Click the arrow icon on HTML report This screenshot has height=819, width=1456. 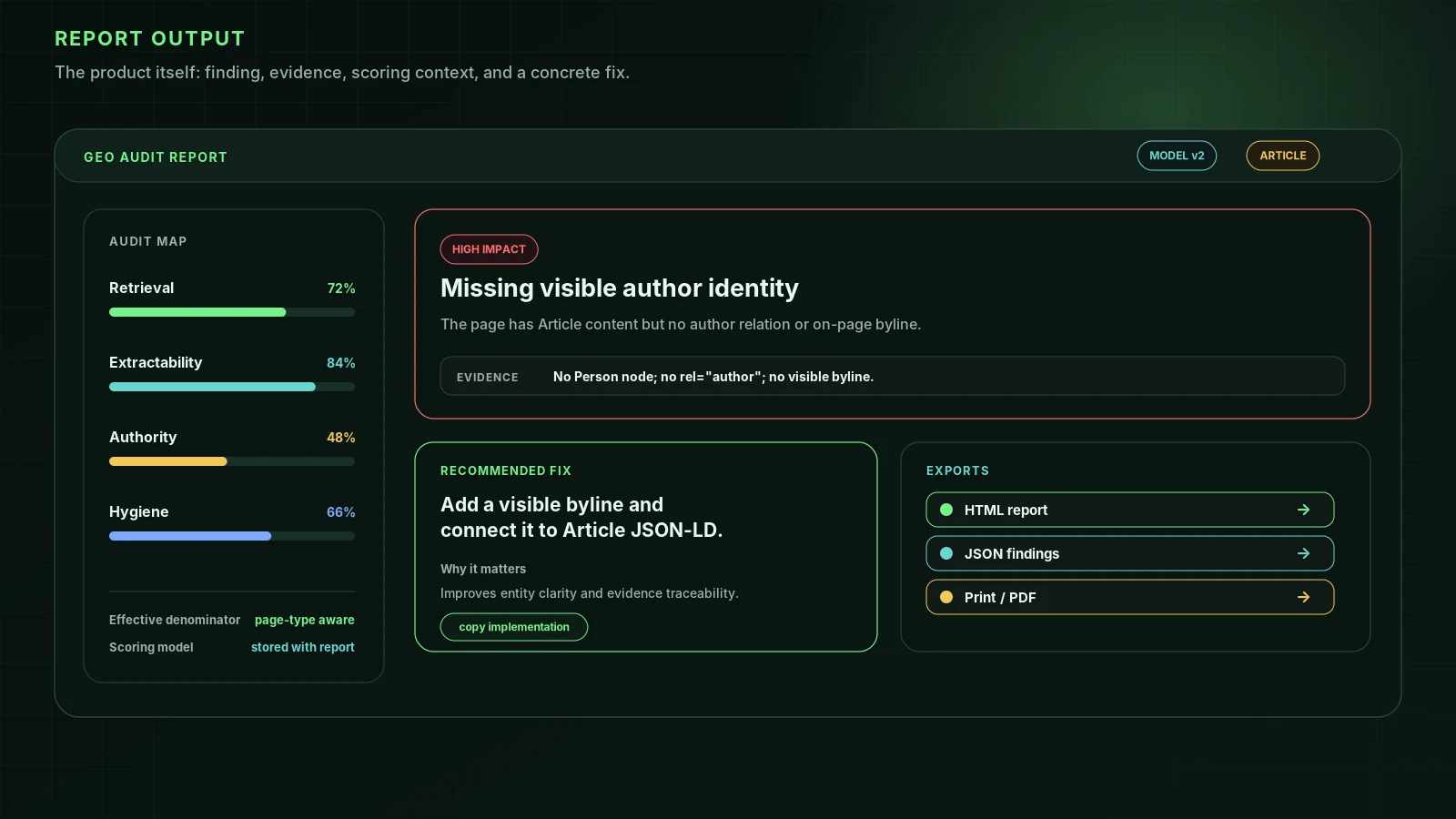(1303, 510)
